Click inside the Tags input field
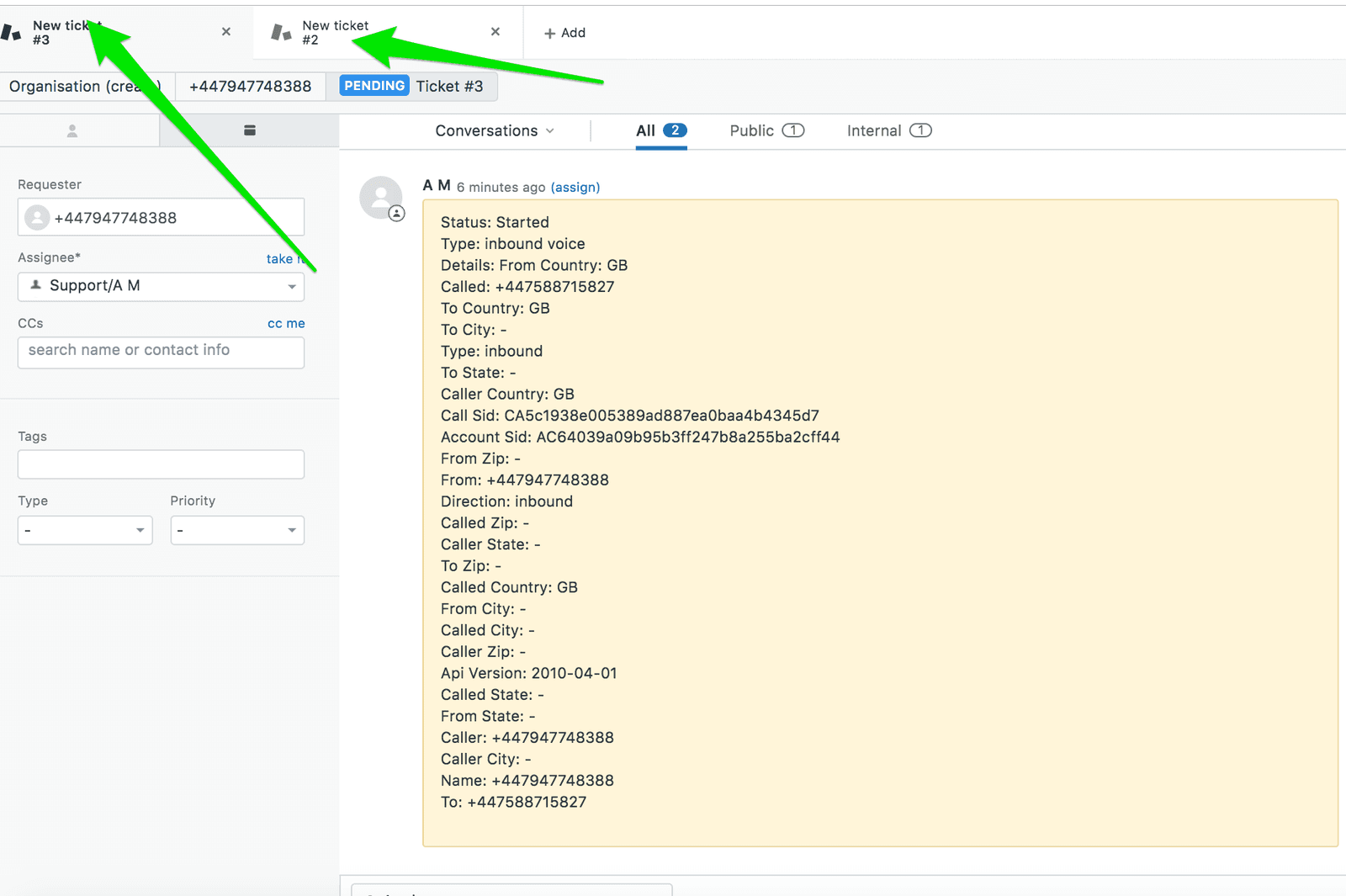Screen dimensions: 1346x896 [160, 464]
